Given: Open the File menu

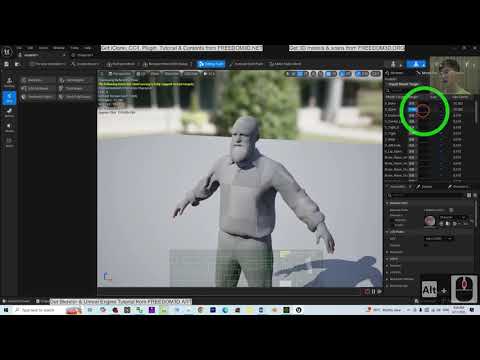Looking at the screenshot, I should (x=19, y=48).
